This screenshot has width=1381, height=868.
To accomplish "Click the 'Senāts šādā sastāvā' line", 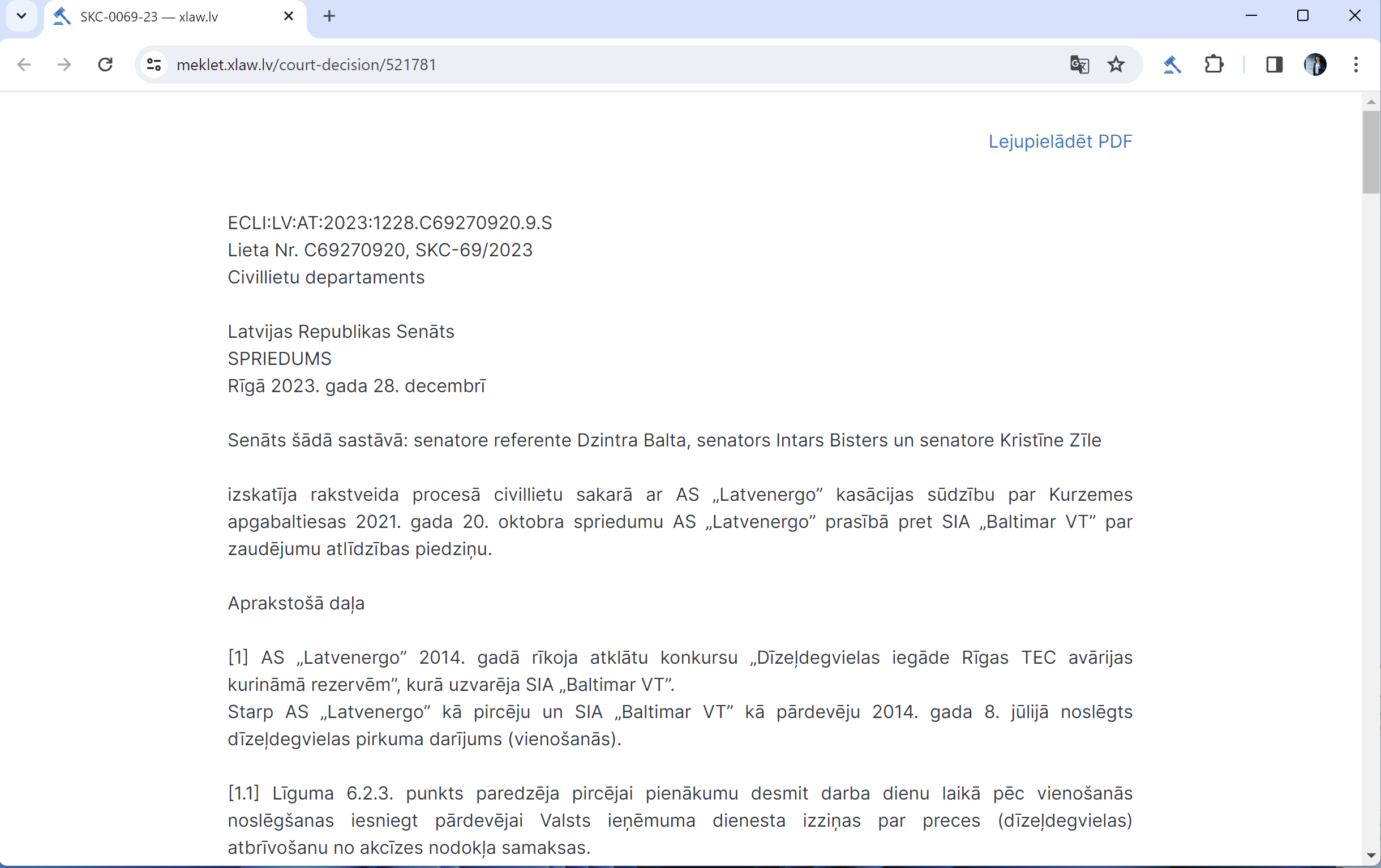I will 664,440.
